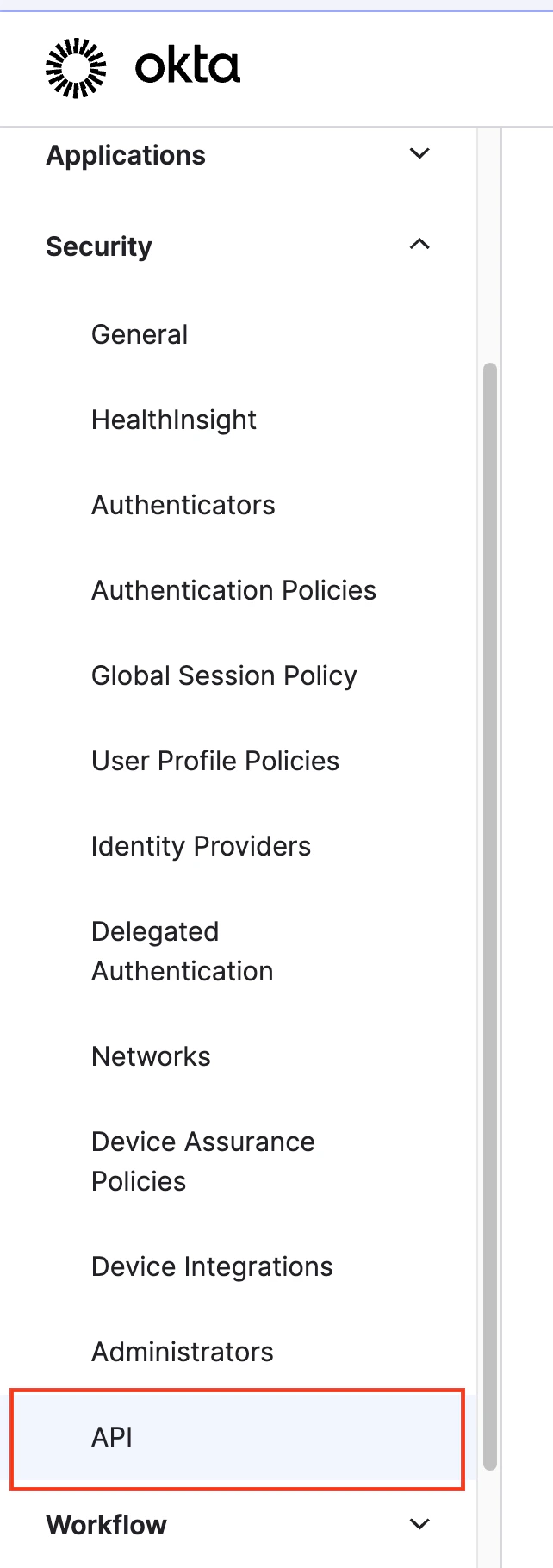
Task: Open the Device Integrations page
Action: coord(212,1266)
